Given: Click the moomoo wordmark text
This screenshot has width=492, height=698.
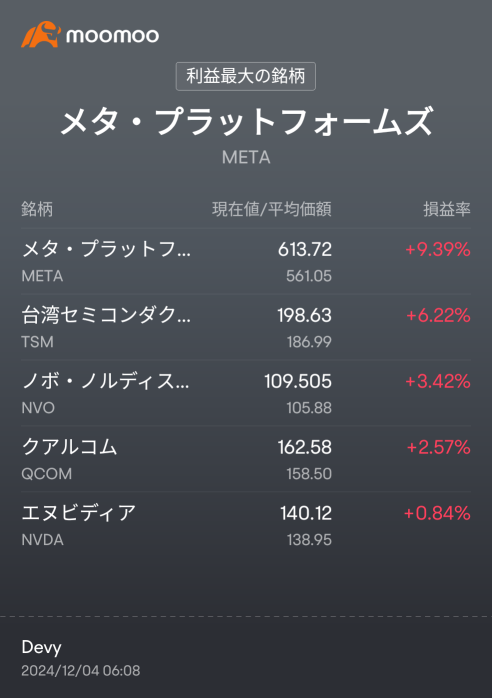Looking at the screenshot, I should (x=112, y=36).
